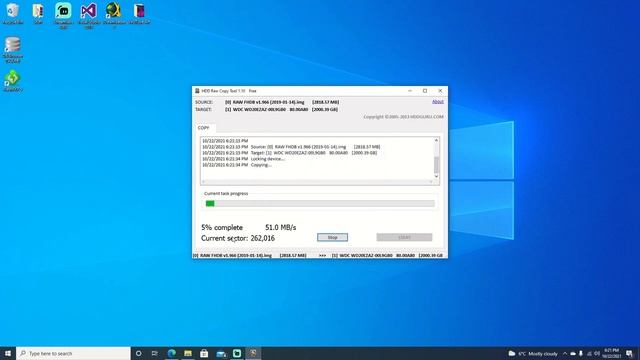
Task: Click the greyed-out START button
Action: coord(404,237)
